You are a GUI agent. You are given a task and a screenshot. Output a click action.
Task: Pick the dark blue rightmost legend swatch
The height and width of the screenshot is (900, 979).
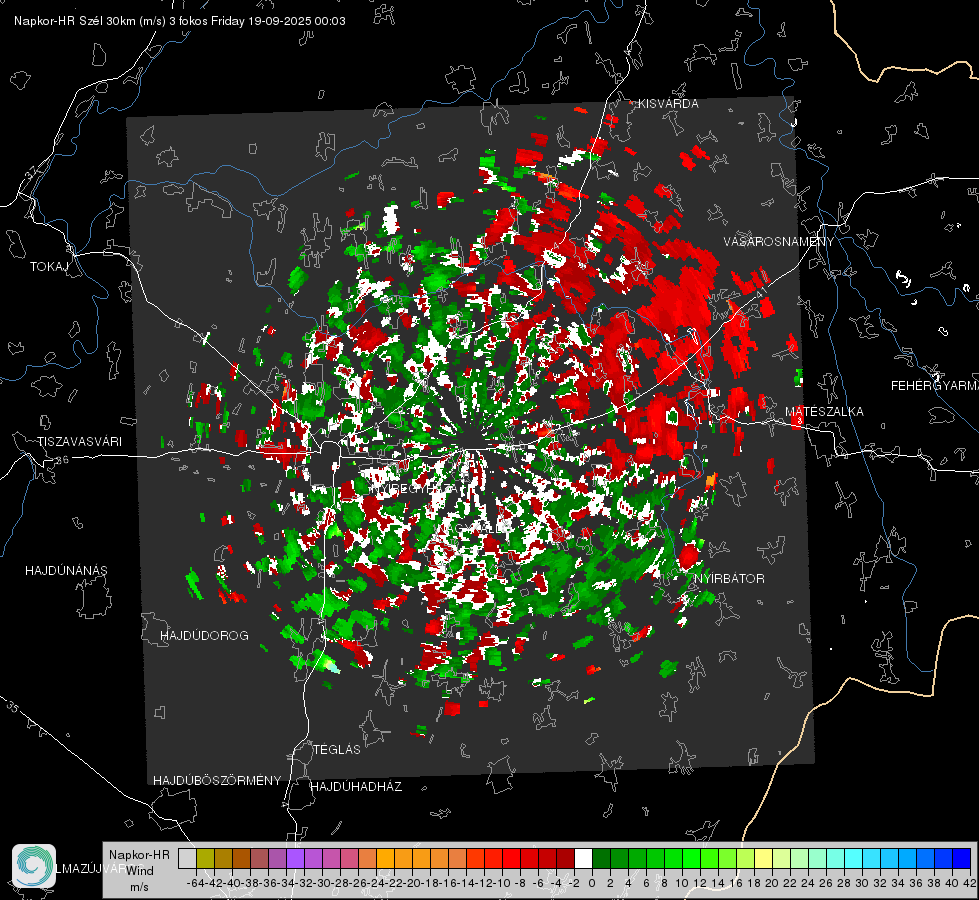[962, 859]
